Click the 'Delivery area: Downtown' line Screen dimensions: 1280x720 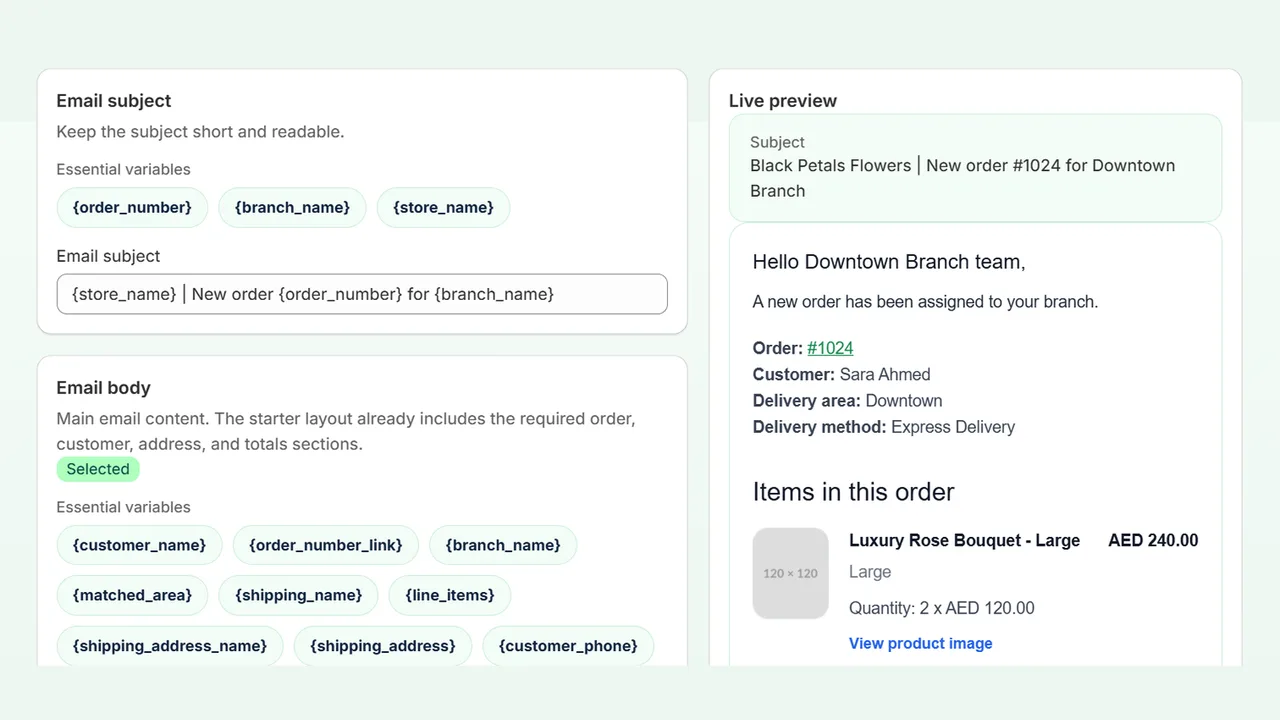848,400
